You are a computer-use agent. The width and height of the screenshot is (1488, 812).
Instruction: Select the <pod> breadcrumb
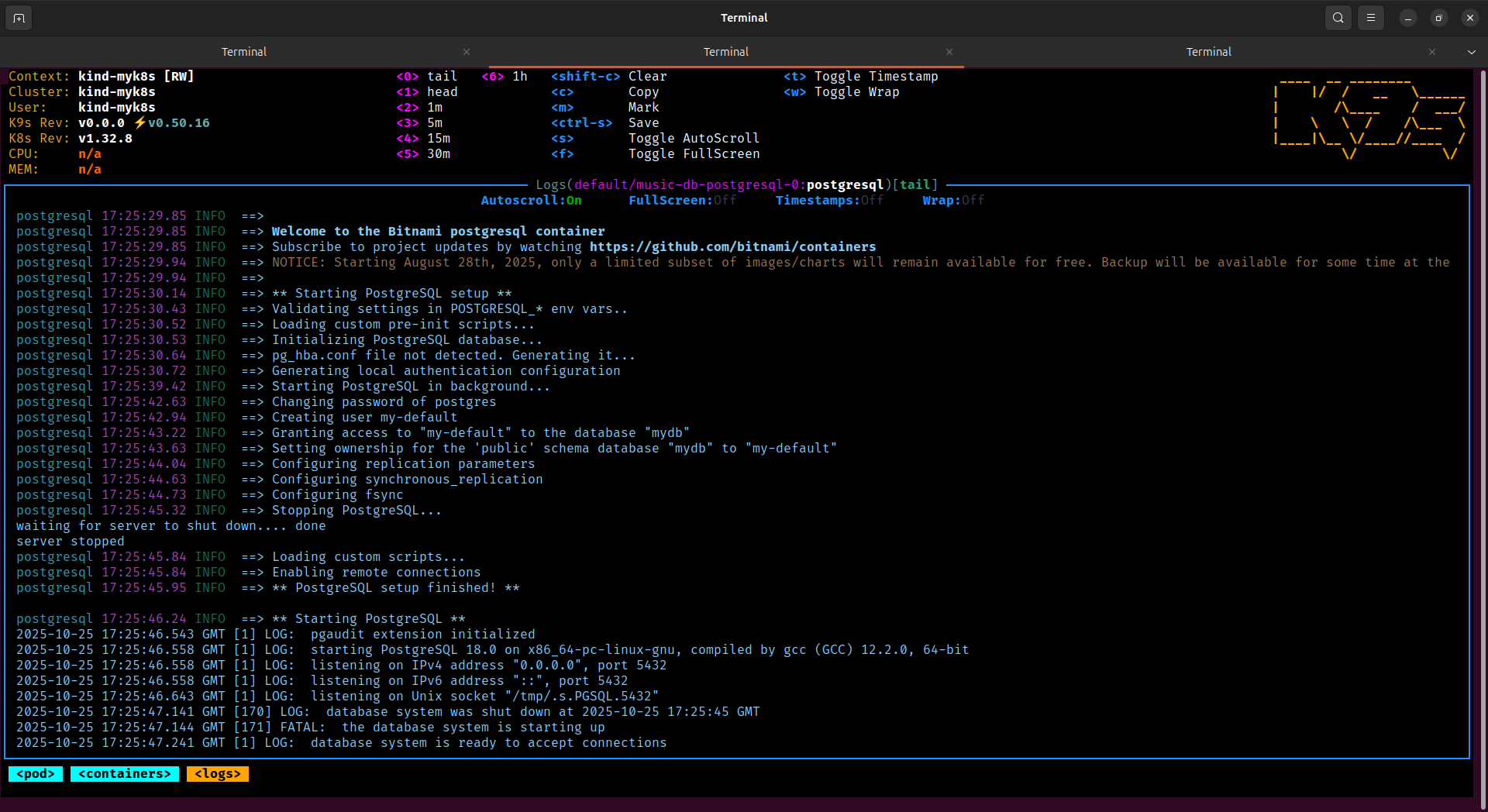[36, 774]
